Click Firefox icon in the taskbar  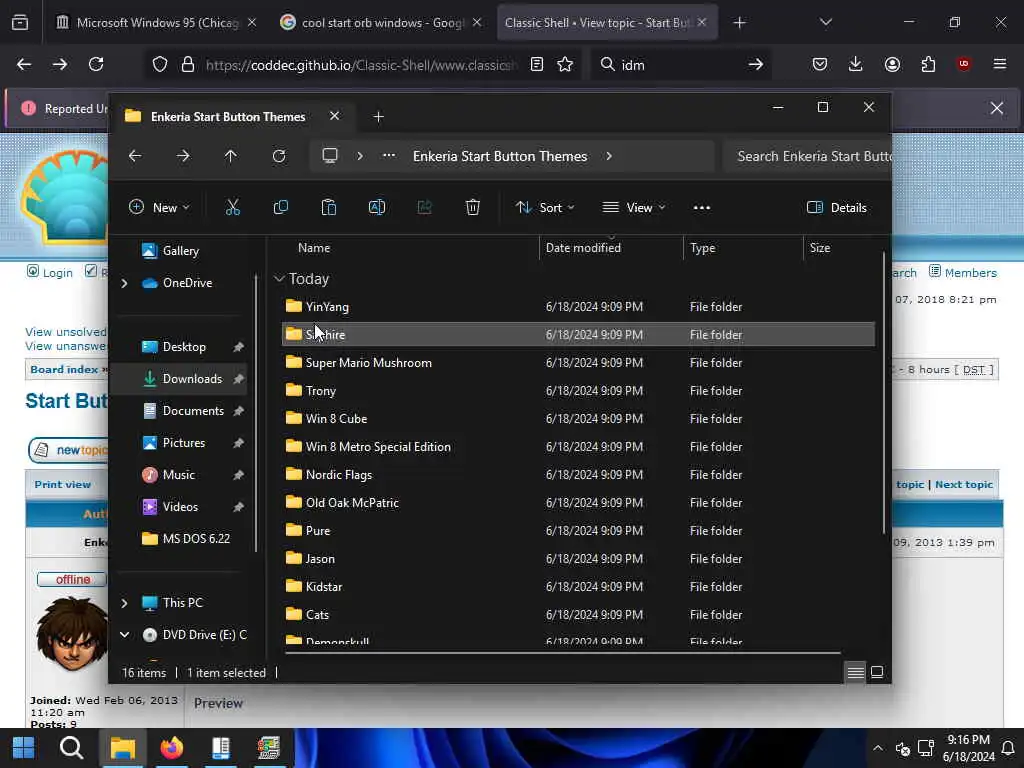(x=172, y=748)
